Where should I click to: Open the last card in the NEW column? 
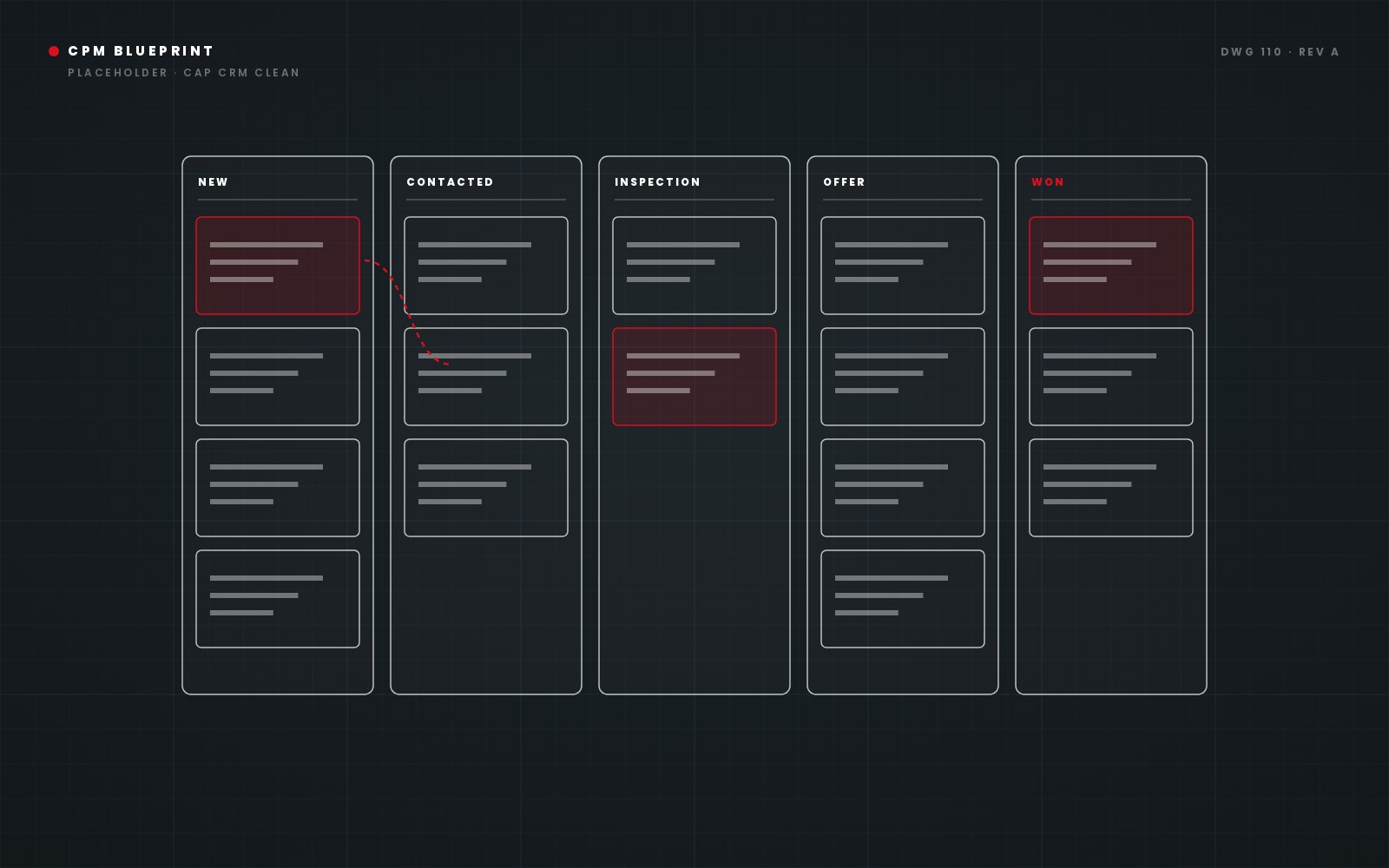point(278,599)
